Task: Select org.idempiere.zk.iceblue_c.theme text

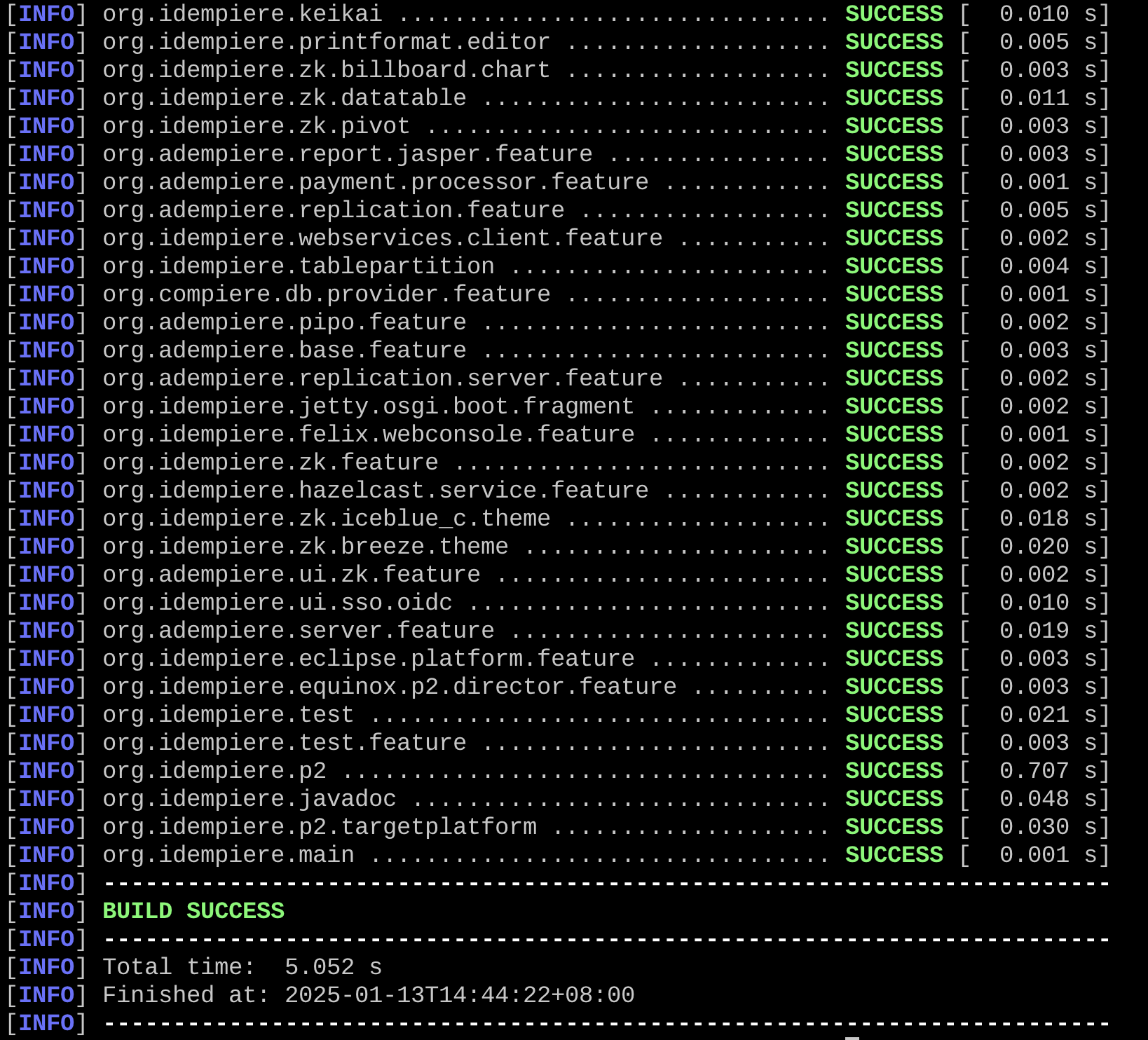Action: pos(327,519)
